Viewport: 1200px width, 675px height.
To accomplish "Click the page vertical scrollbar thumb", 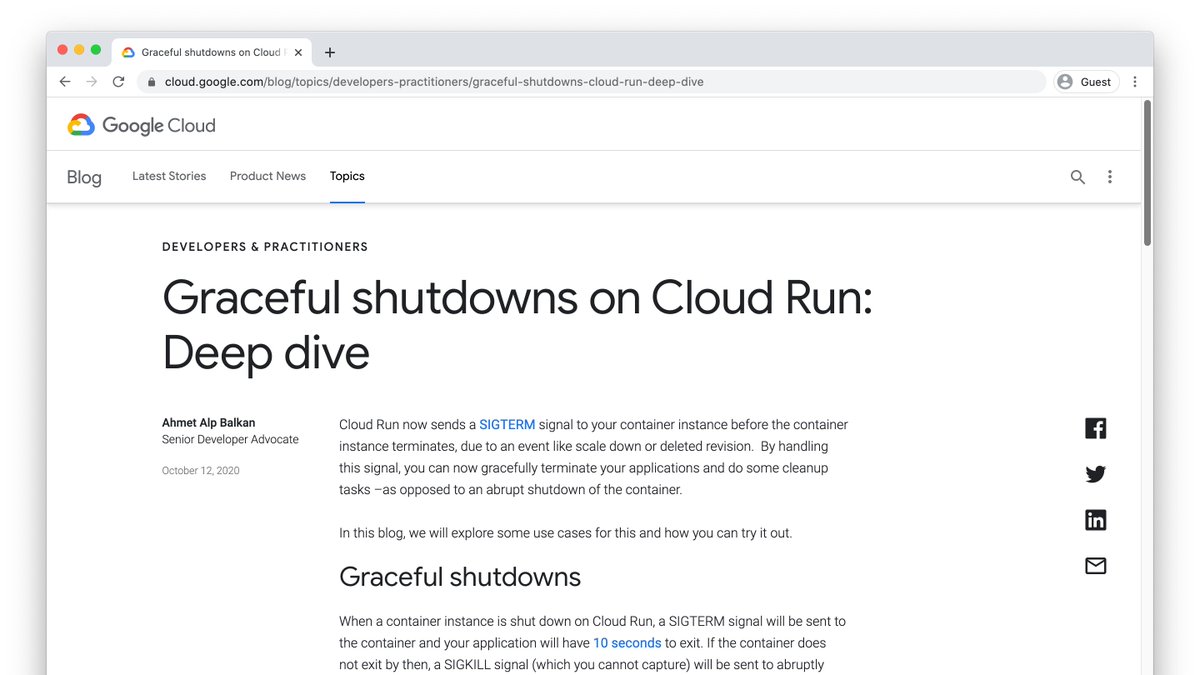I will [1147, 172].
